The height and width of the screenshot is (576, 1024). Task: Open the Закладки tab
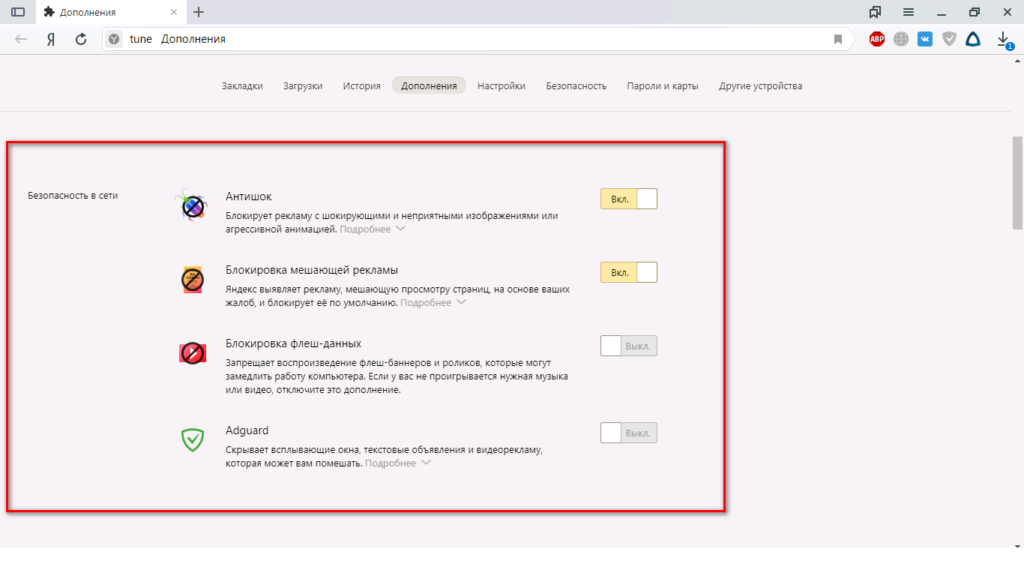click(242, 86)
